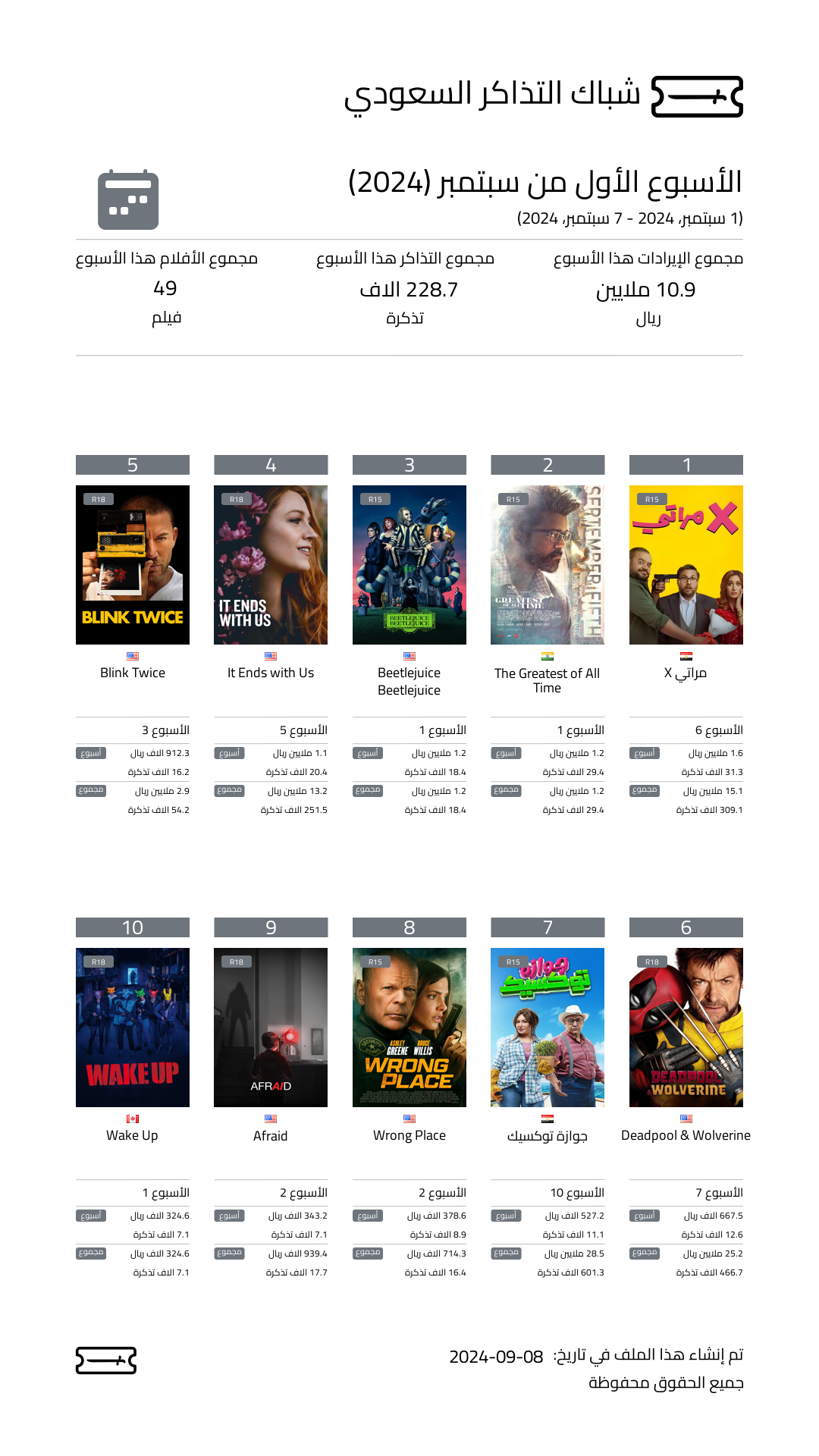Image resolution: width=819 pixels, height=1456 pixels.
Task: Click the مجموع tag under مراتي X
Action: (645, 790)
